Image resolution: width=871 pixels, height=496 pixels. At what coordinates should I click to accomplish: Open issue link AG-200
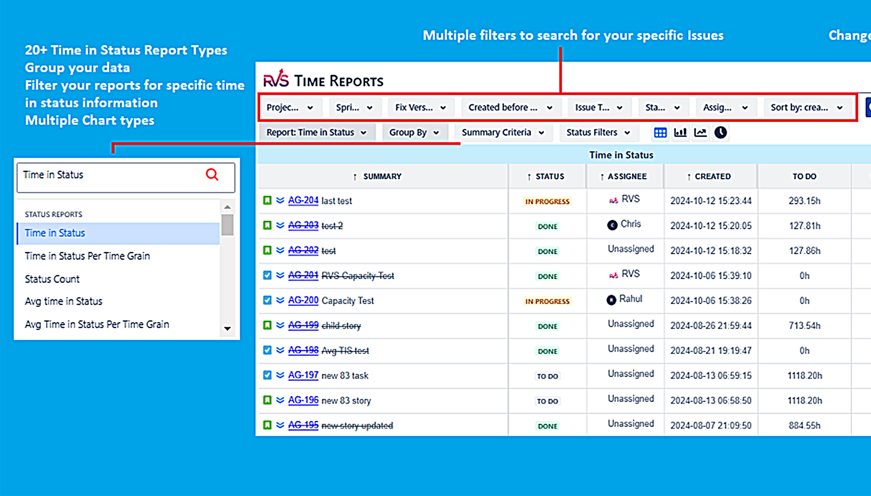(303, 300)
